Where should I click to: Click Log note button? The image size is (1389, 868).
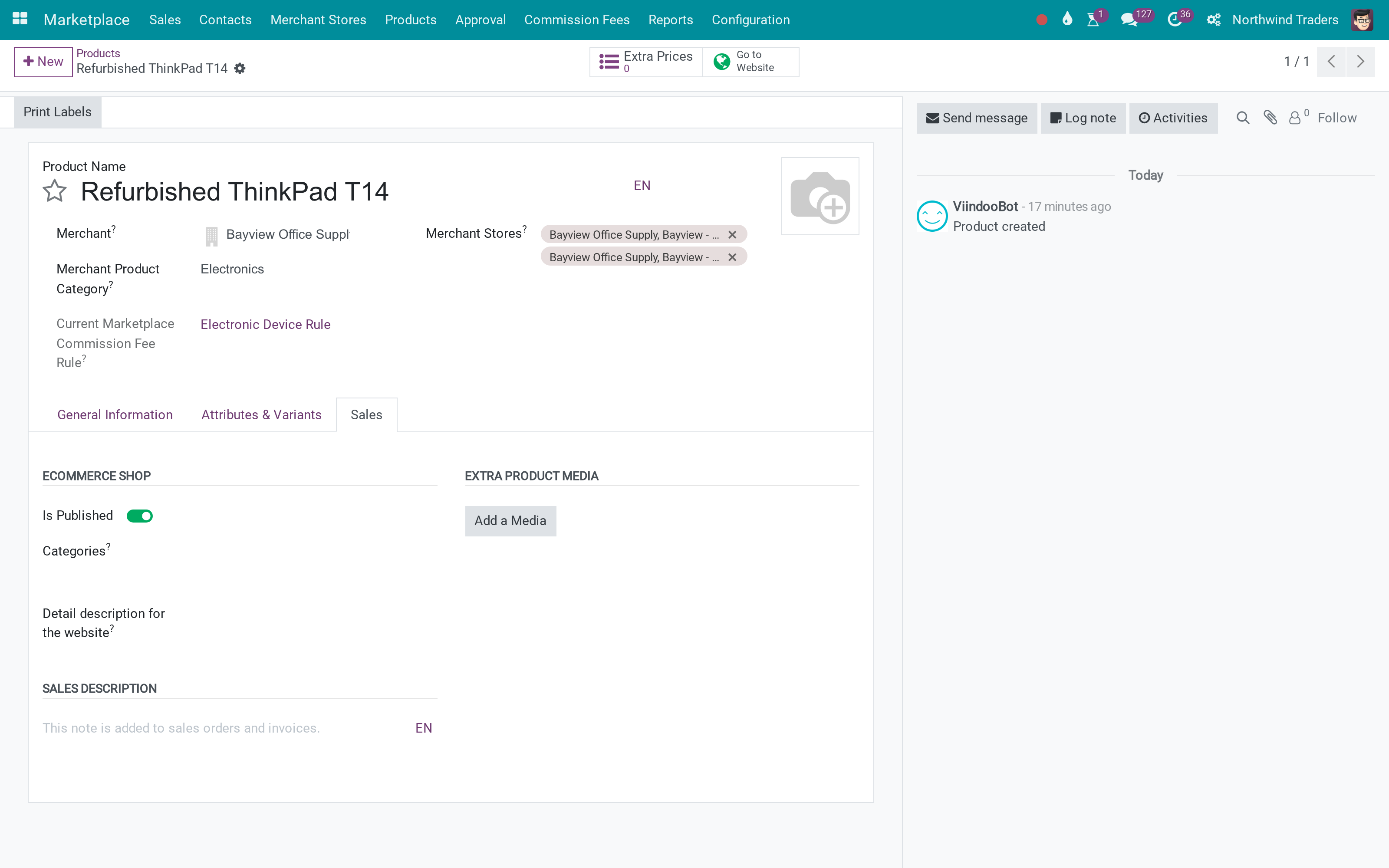point(1083,118)
